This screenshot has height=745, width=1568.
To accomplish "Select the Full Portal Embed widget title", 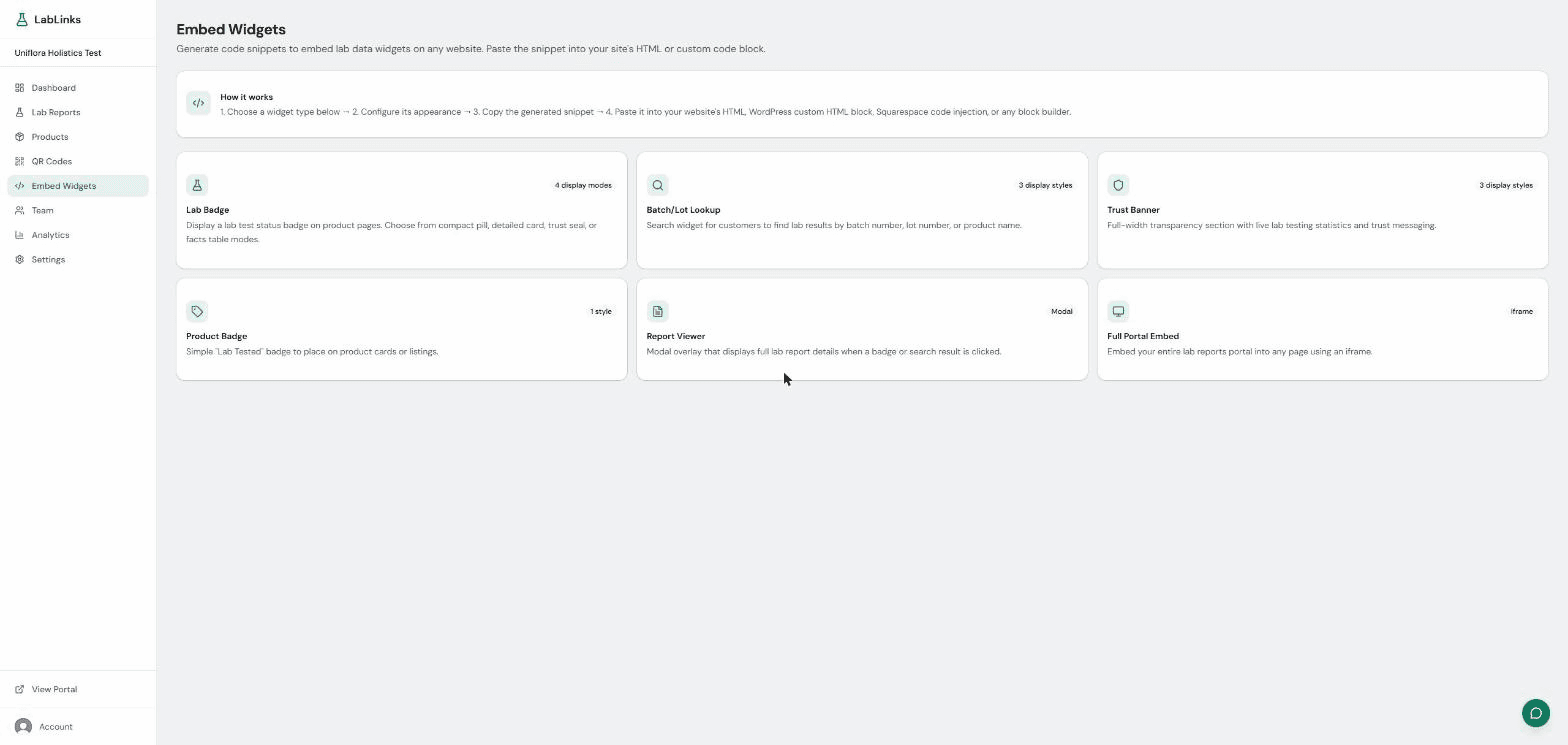I will [x=1143, y=336].
